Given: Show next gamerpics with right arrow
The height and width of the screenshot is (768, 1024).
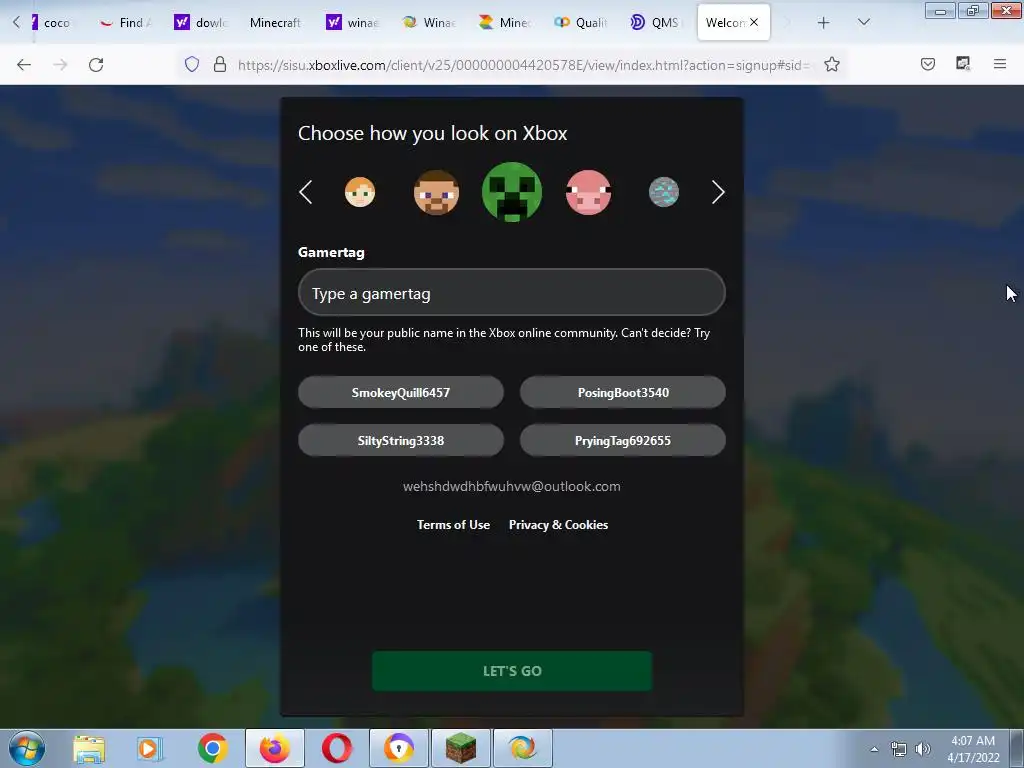Looking at the screenshot, I should point(718,192).
